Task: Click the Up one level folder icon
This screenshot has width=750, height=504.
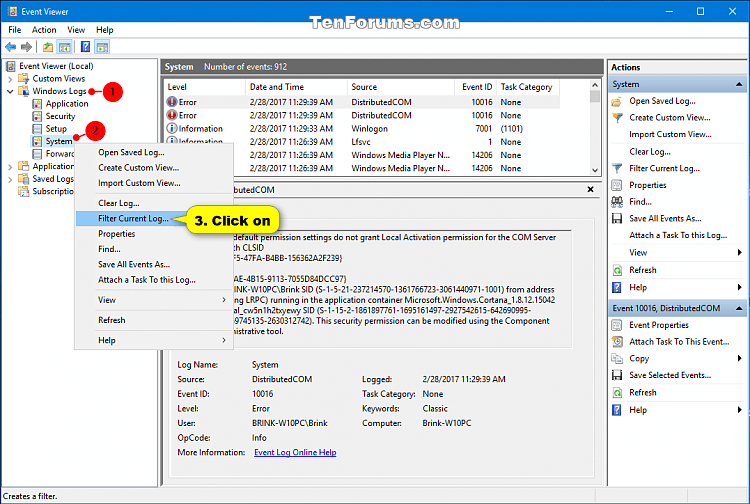Action: (x=48, y=46)
